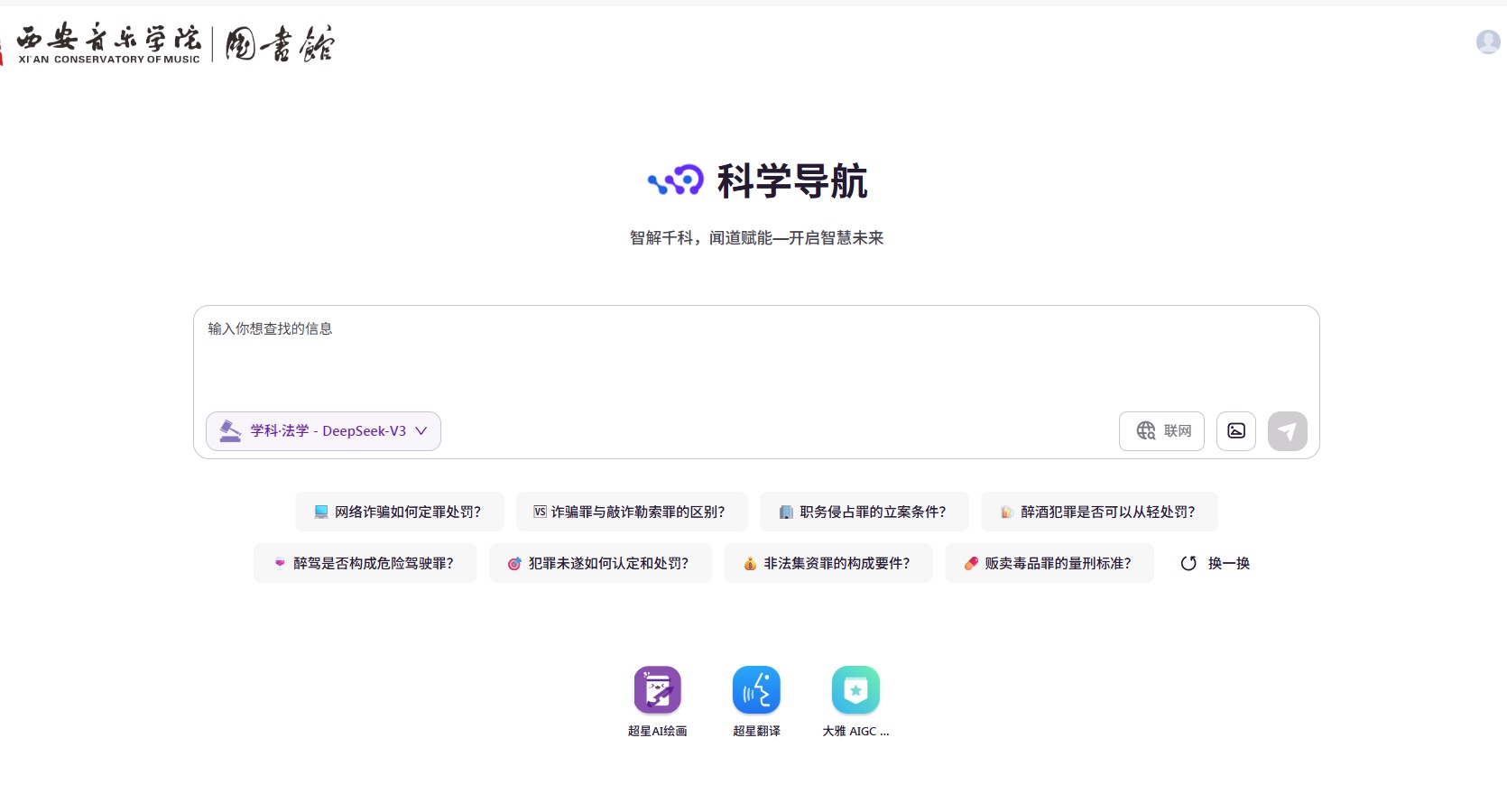This screenshot has width=1507, height=812.
Task: Select the 醉驾是否构成危险驾驶罪 question
Action: [365, 563]
